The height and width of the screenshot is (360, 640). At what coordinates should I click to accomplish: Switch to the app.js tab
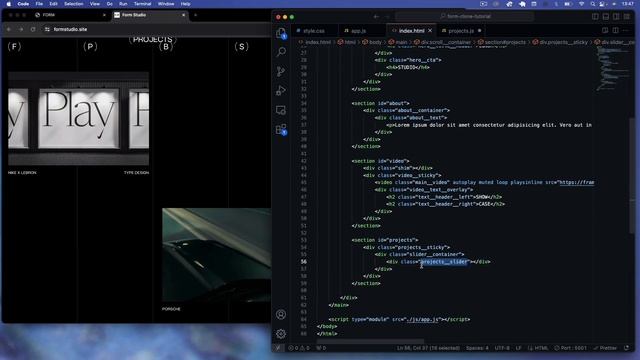(358, 31)
